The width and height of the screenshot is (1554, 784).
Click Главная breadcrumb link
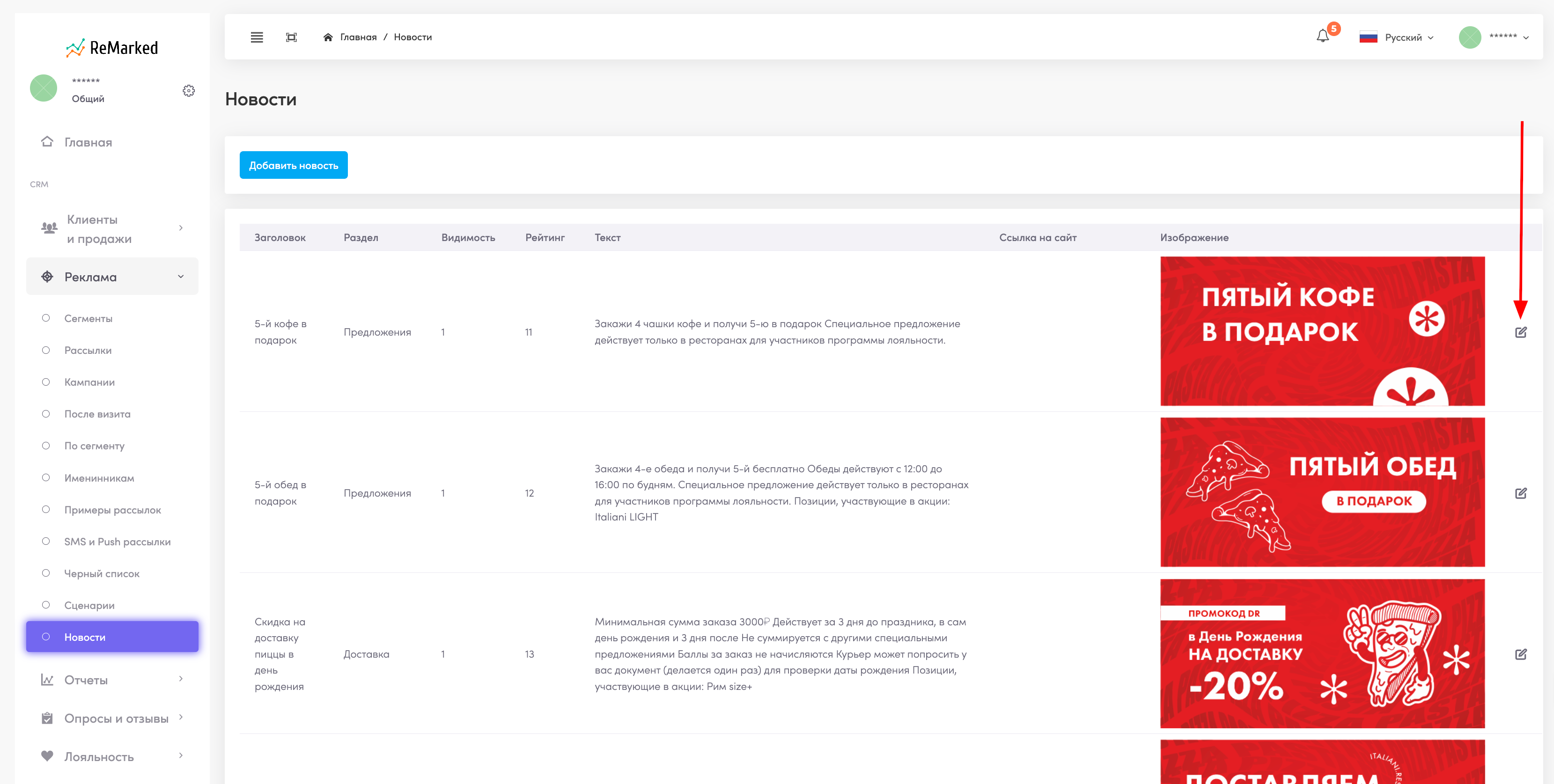[358, 37]
